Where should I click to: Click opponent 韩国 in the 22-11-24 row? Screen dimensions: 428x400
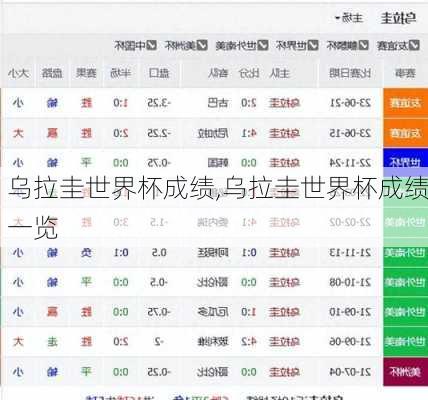coord(218,163)
